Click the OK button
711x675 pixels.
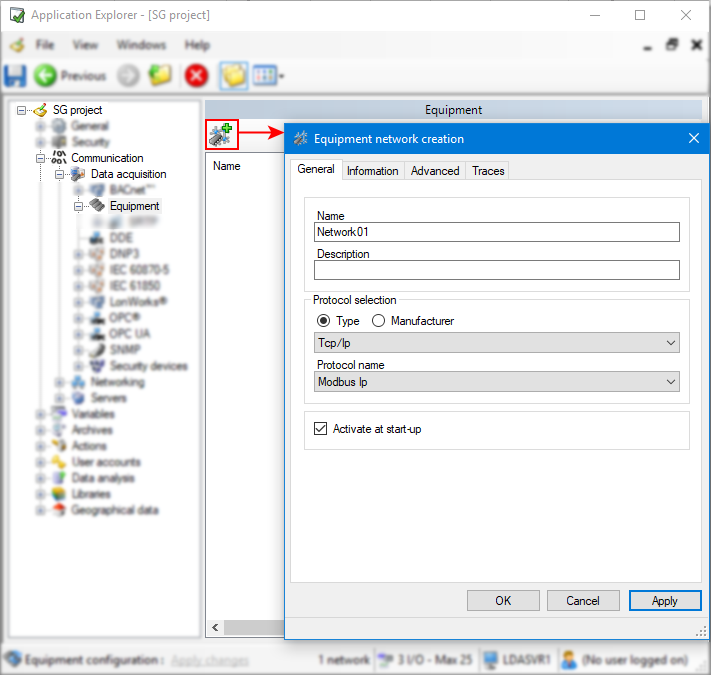click(x=503, y=600)
